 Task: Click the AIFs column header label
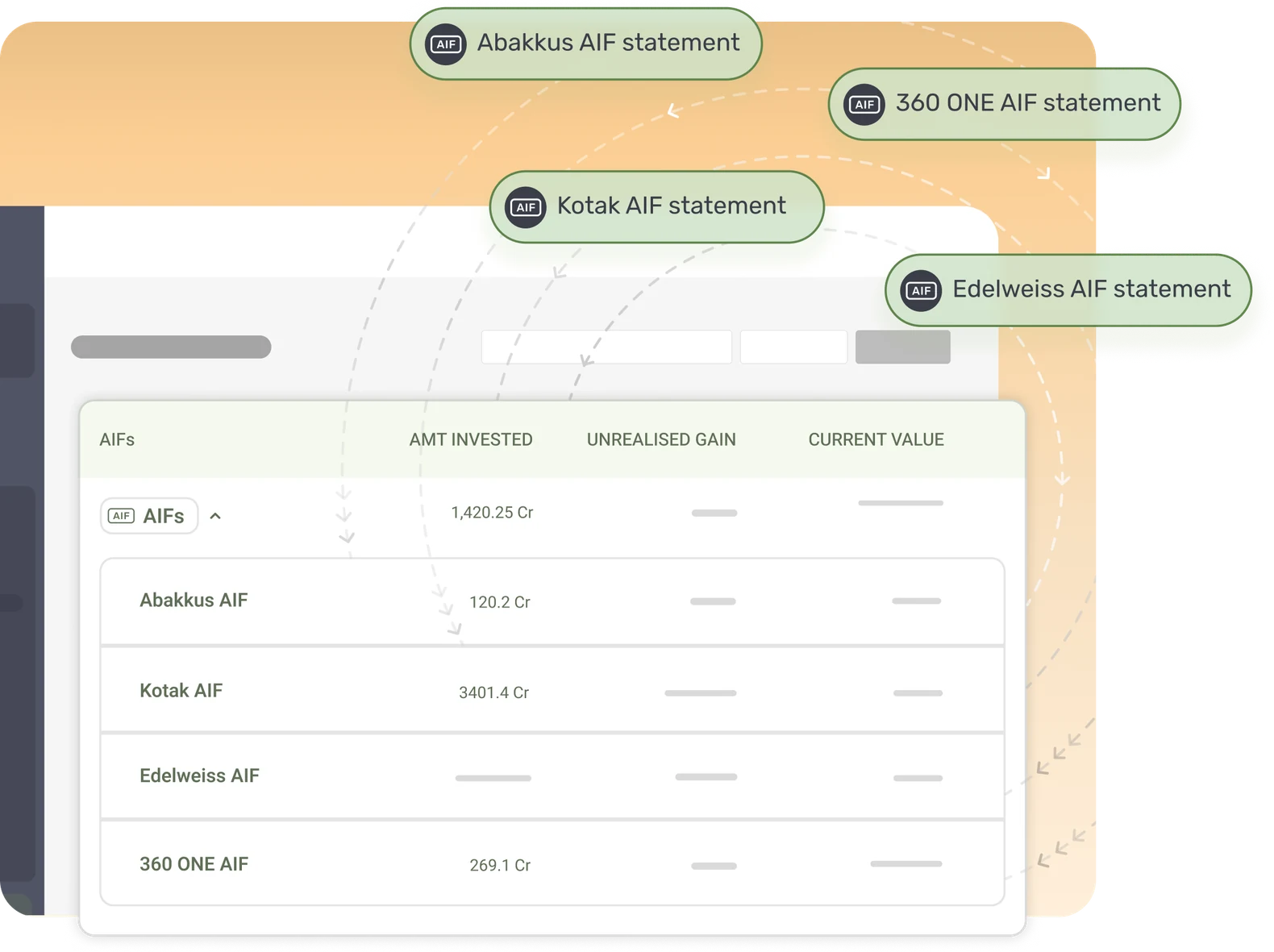pos(117,439)
